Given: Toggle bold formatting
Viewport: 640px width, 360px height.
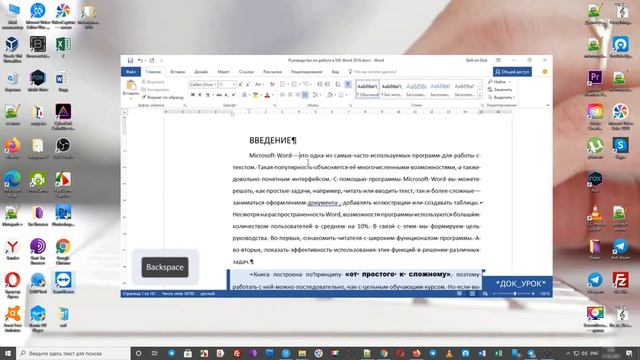Looking at the screenshot, I should [x=193, y=95].
